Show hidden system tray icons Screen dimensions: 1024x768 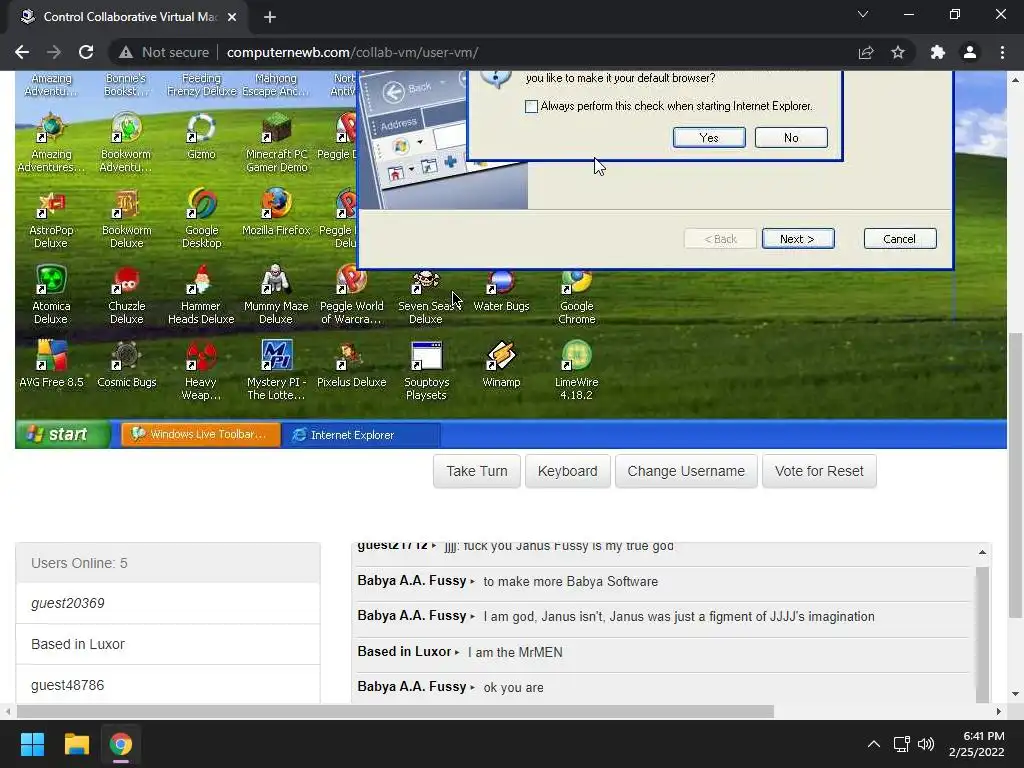[x=873, y=744]
